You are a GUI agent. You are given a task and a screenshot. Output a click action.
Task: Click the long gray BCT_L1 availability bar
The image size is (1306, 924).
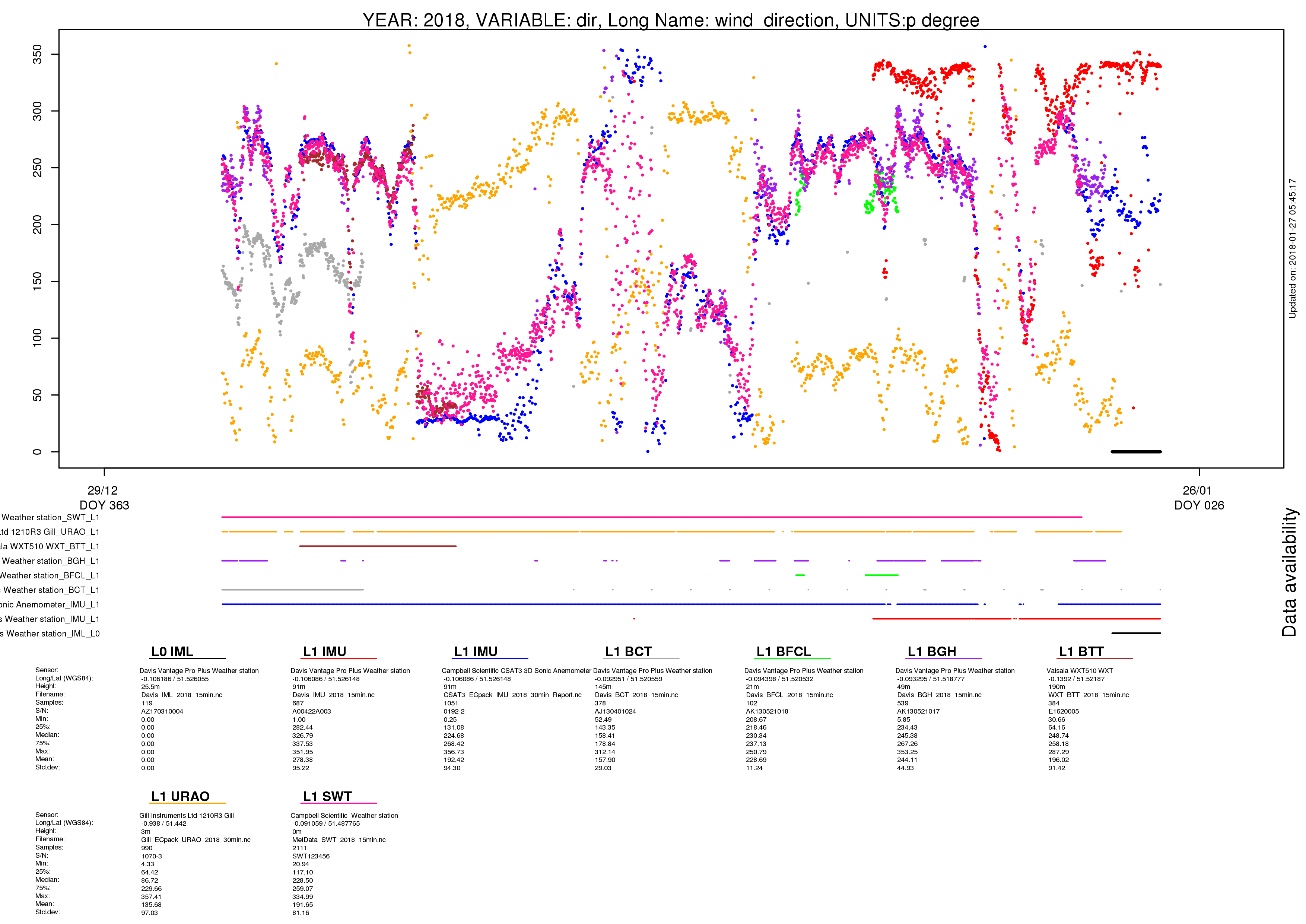292,590
